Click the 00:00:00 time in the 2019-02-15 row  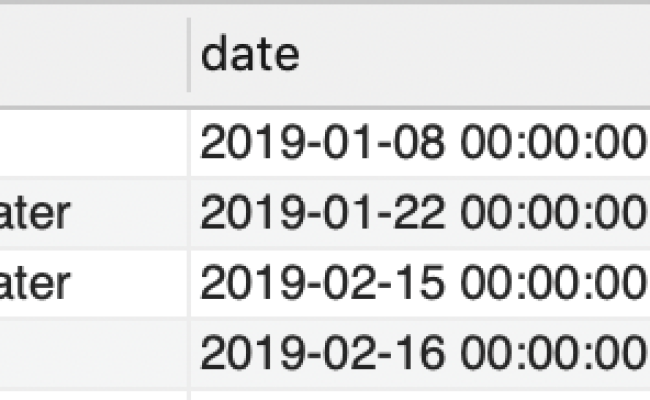coord(553,283)
